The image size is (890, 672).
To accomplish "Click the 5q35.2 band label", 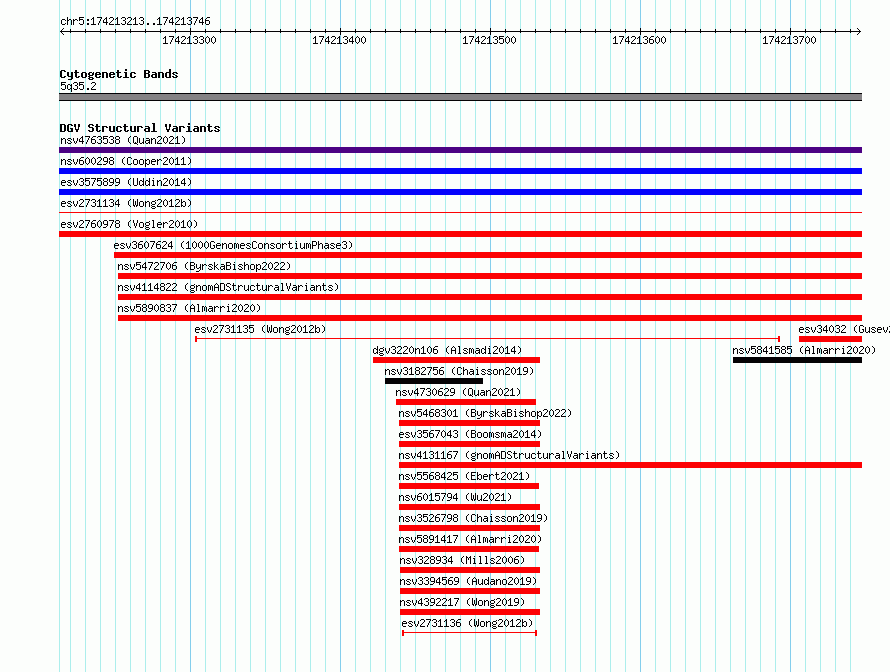I will tap(78, 86).
